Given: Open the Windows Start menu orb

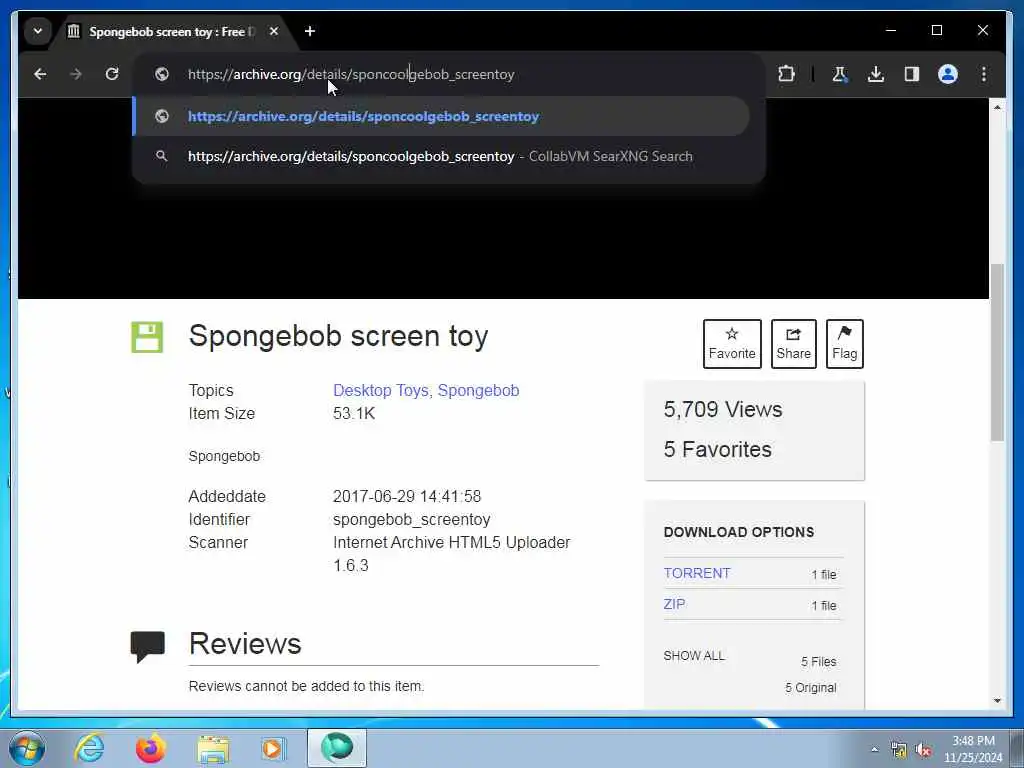Looking at the screenshot, I should point(27,748).
